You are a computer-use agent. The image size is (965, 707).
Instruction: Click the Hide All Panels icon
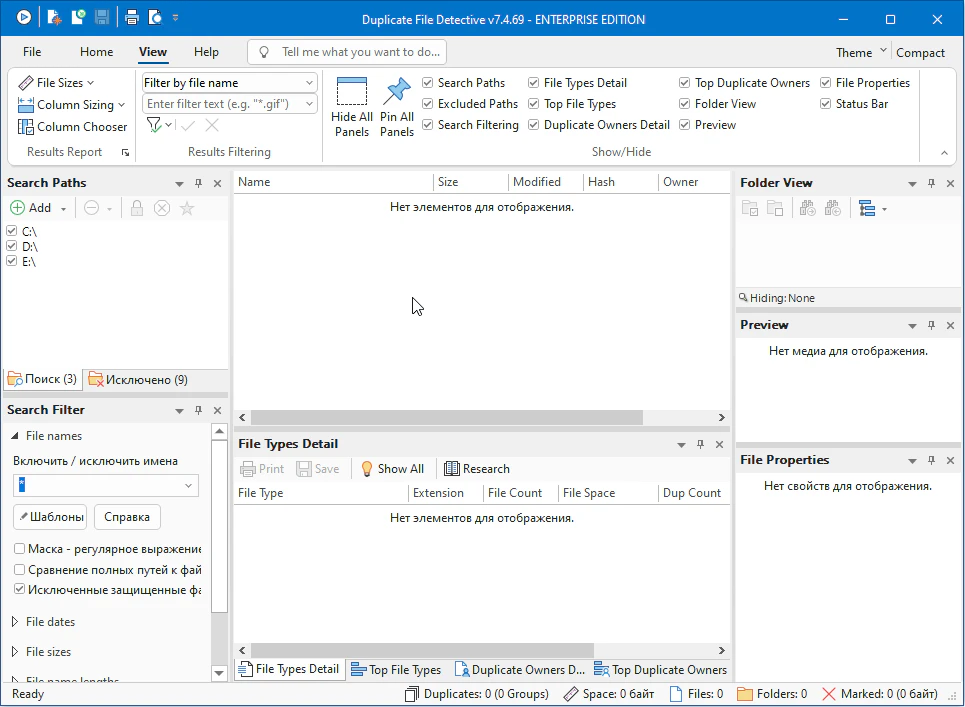pyautogui.click(x=352, y=92)
